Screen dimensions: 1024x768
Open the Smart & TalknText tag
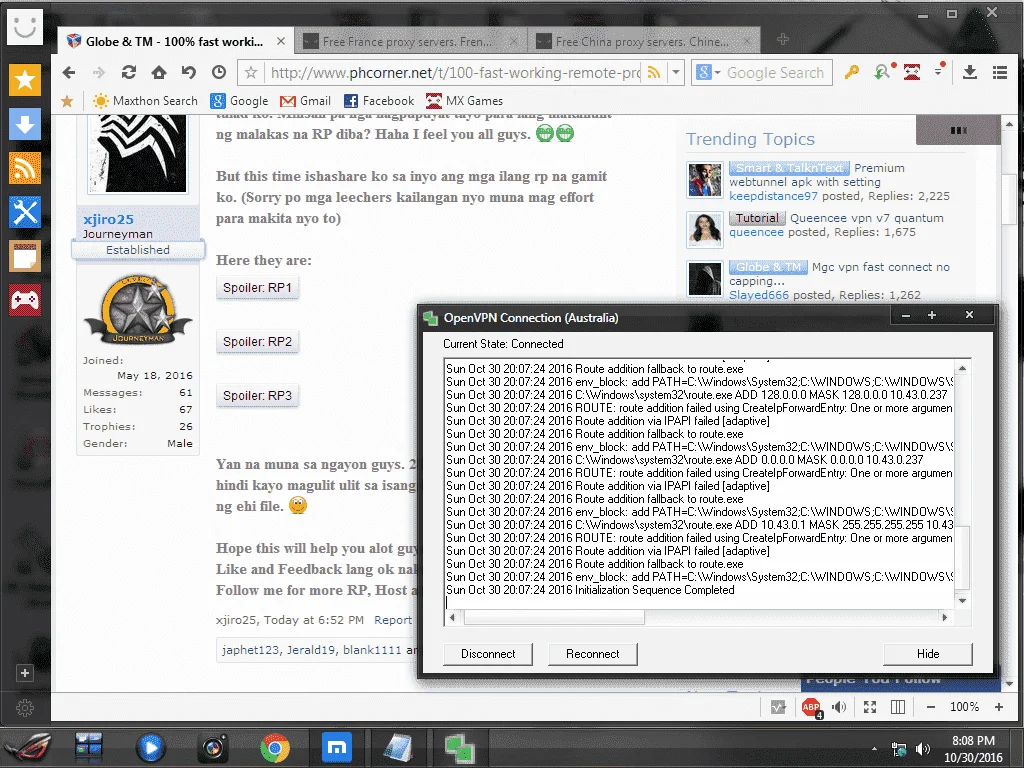pos(789,168)
